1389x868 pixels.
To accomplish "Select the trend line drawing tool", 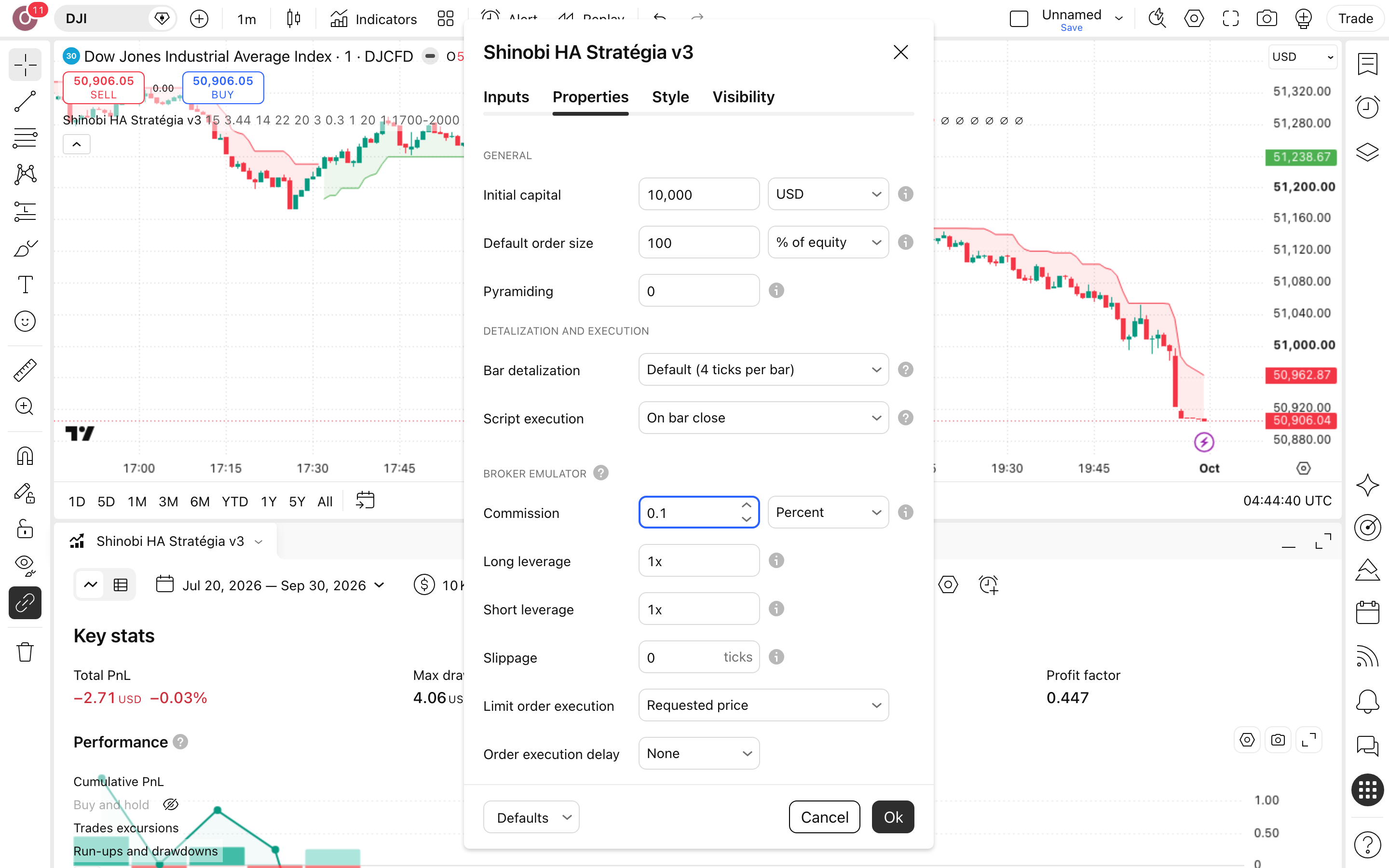I will pos(25,102).
